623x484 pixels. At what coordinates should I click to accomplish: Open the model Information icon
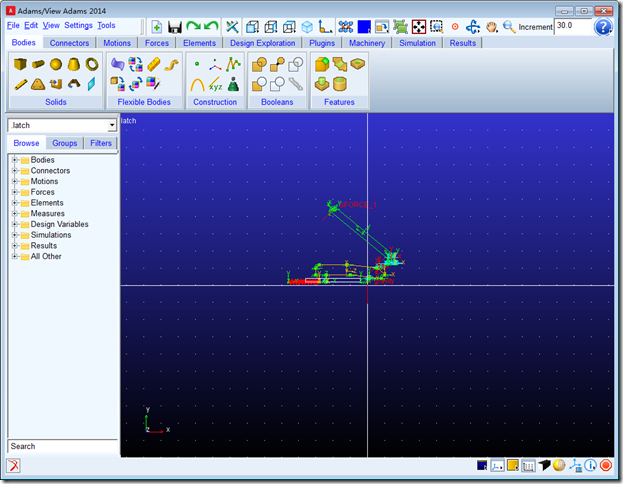click(590, 465)
